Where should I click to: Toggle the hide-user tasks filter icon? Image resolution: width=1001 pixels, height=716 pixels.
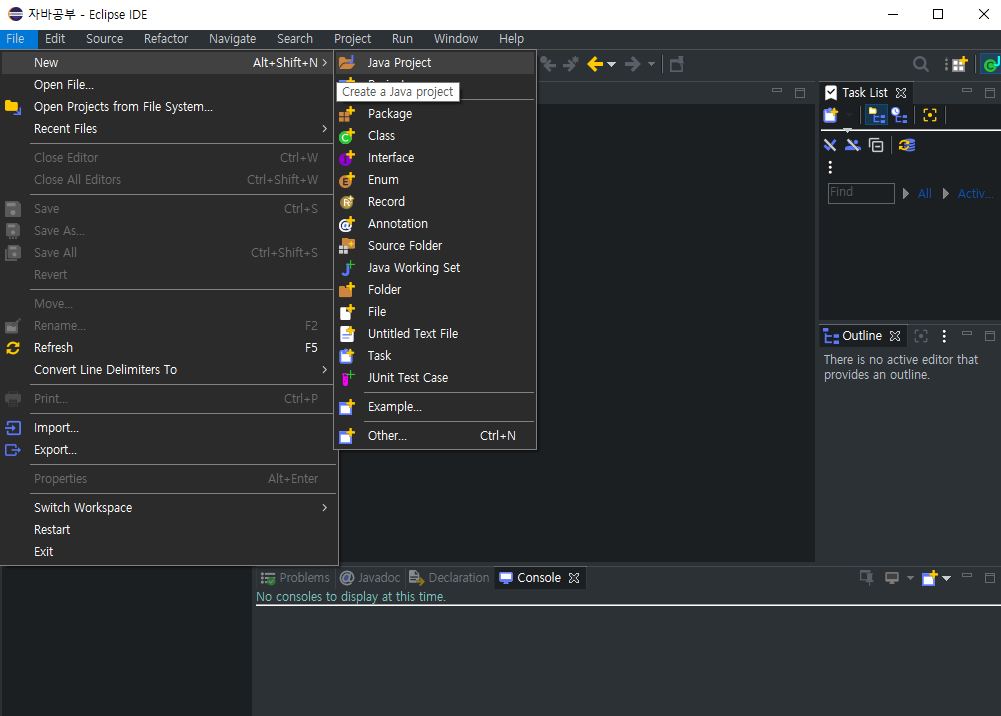pos(853,145)
